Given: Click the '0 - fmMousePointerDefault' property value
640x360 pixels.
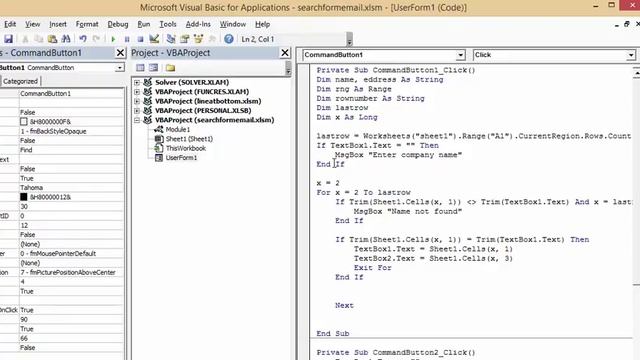Looking at the screenshot, I should (x=58, y=253).
